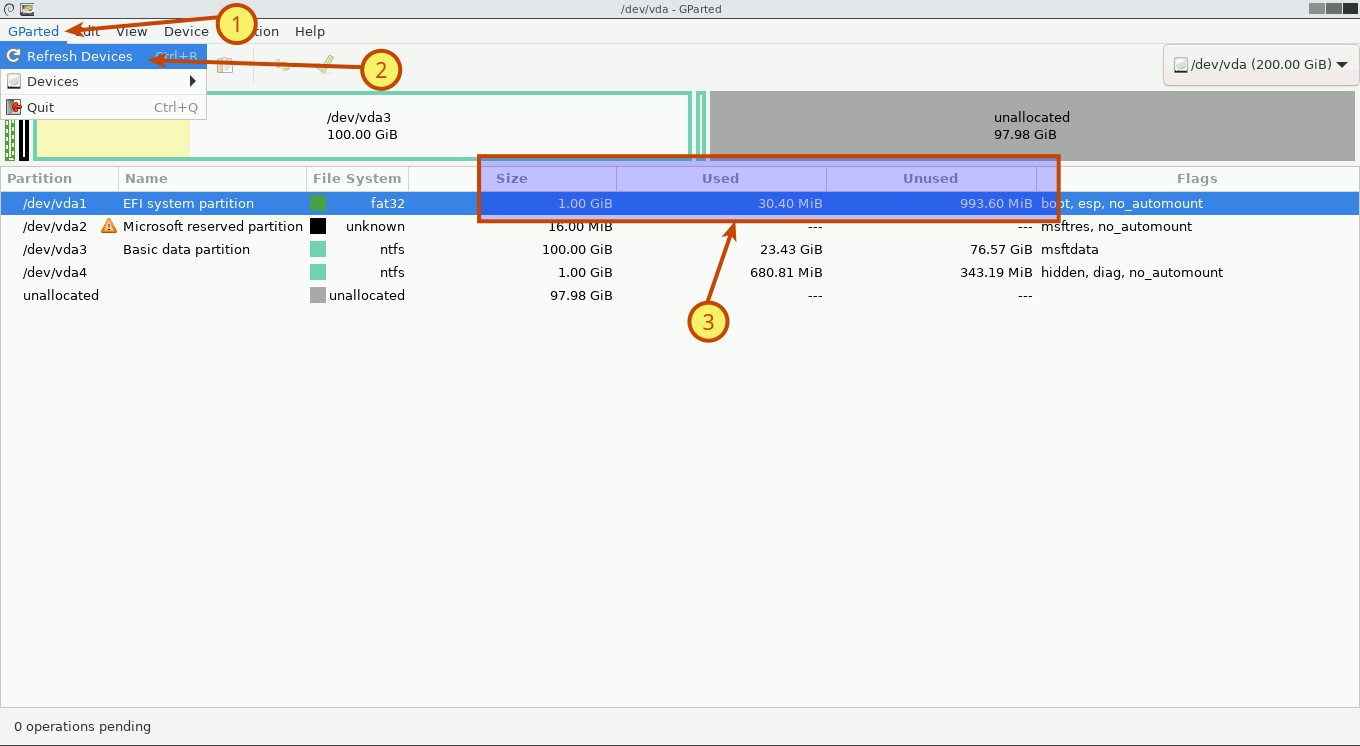The image size is (1360, 746).
Task: Click the 'hidden, diag, no_automount' flags cell
Action: [1131, 272]
